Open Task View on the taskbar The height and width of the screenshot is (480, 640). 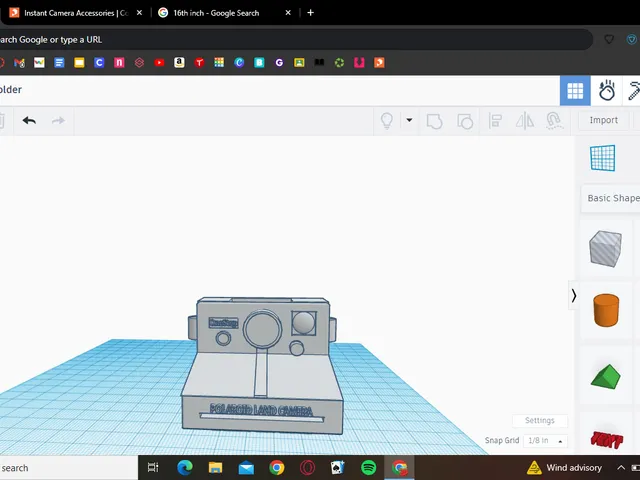(x=153, y=467)
